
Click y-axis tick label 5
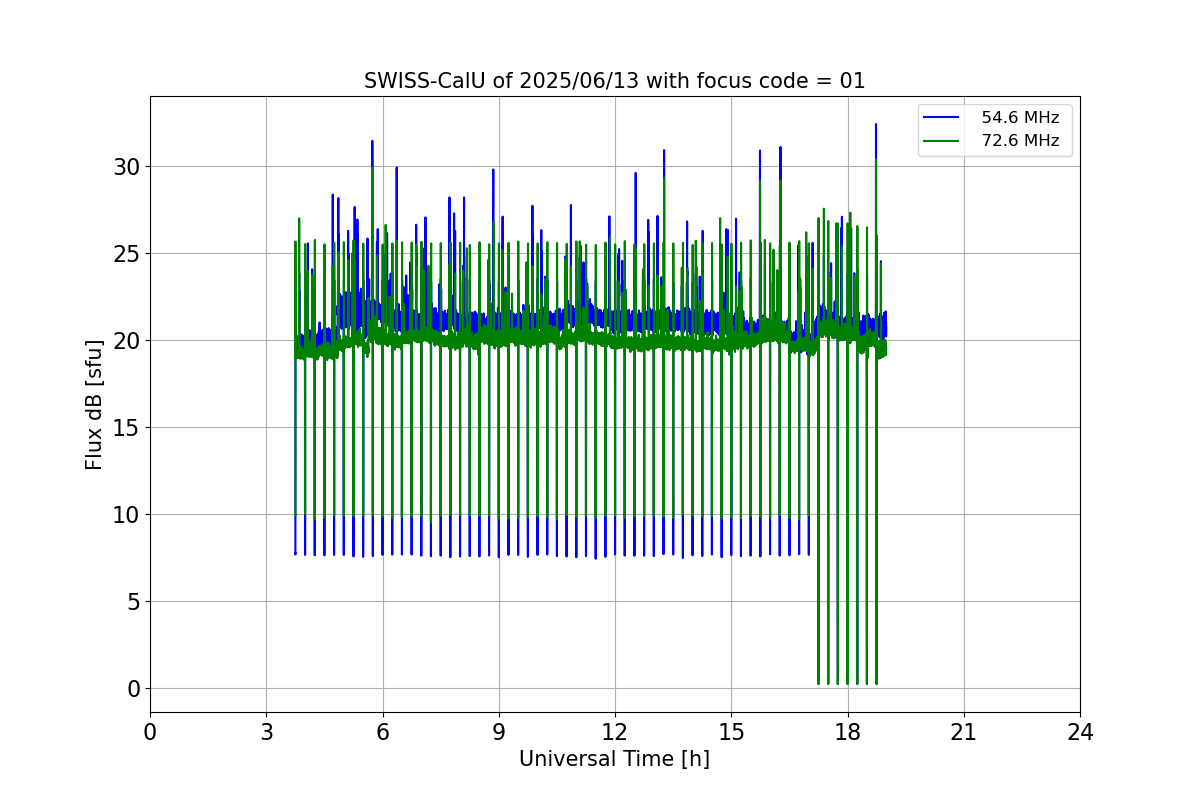click(133, 602)
